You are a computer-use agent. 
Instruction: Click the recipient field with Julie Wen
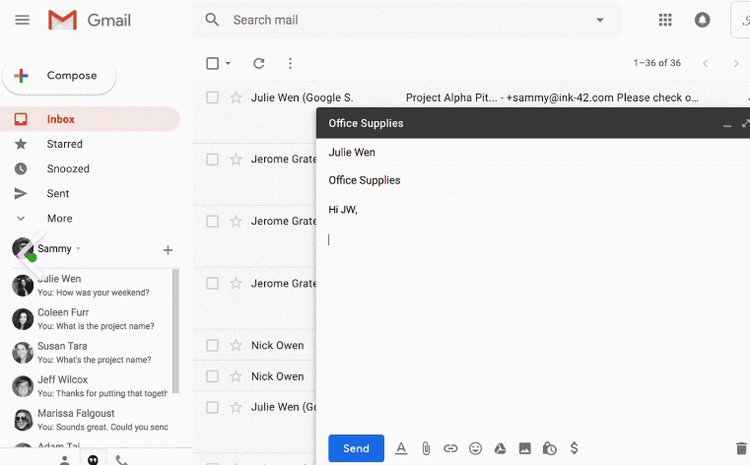539,153
